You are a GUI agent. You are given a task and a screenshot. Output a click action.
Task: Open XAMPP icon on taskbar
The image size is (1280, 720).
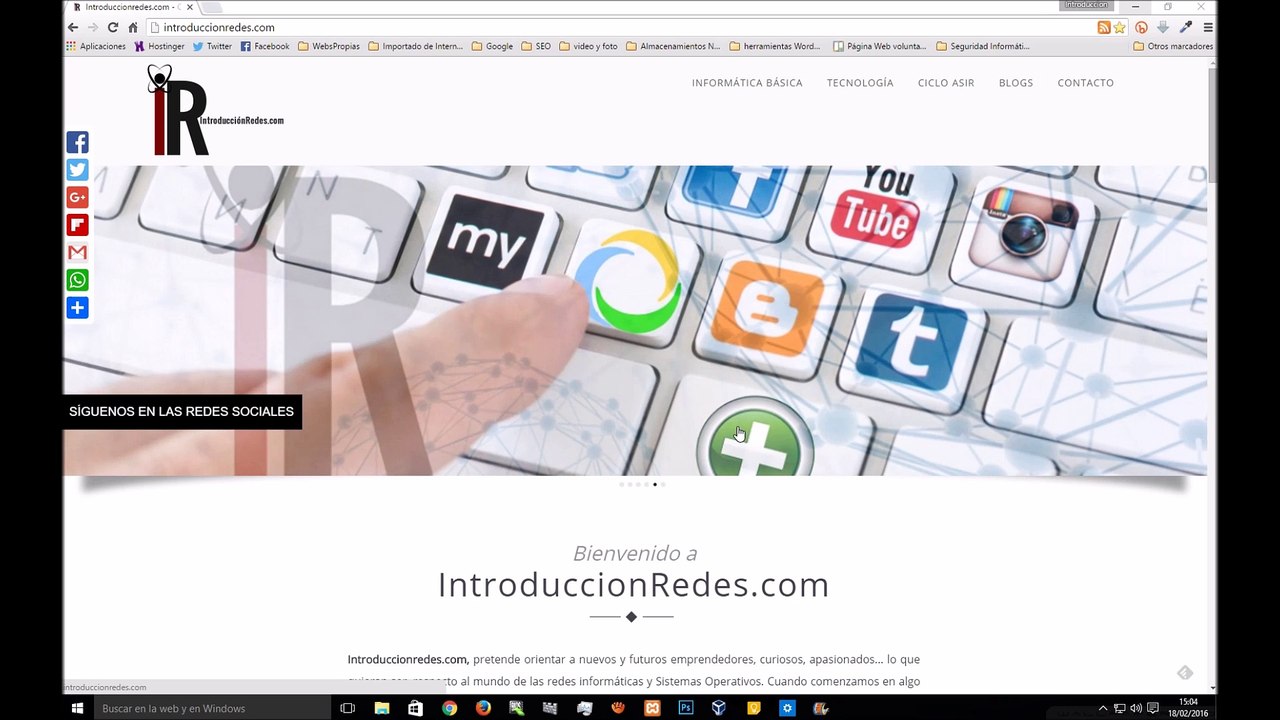coord(652,708)
